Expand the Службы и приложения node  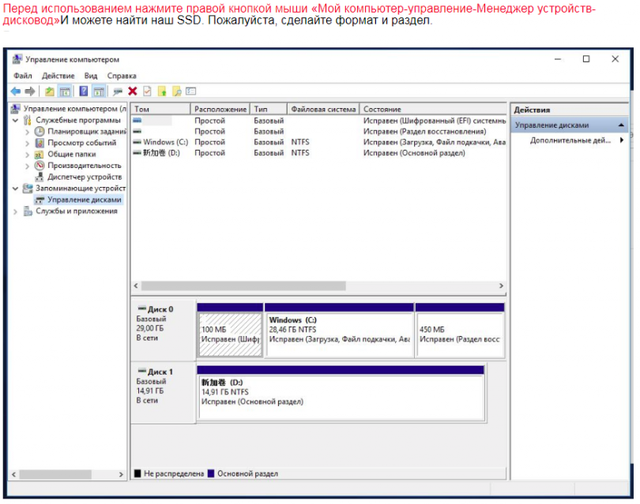point(15,211)
